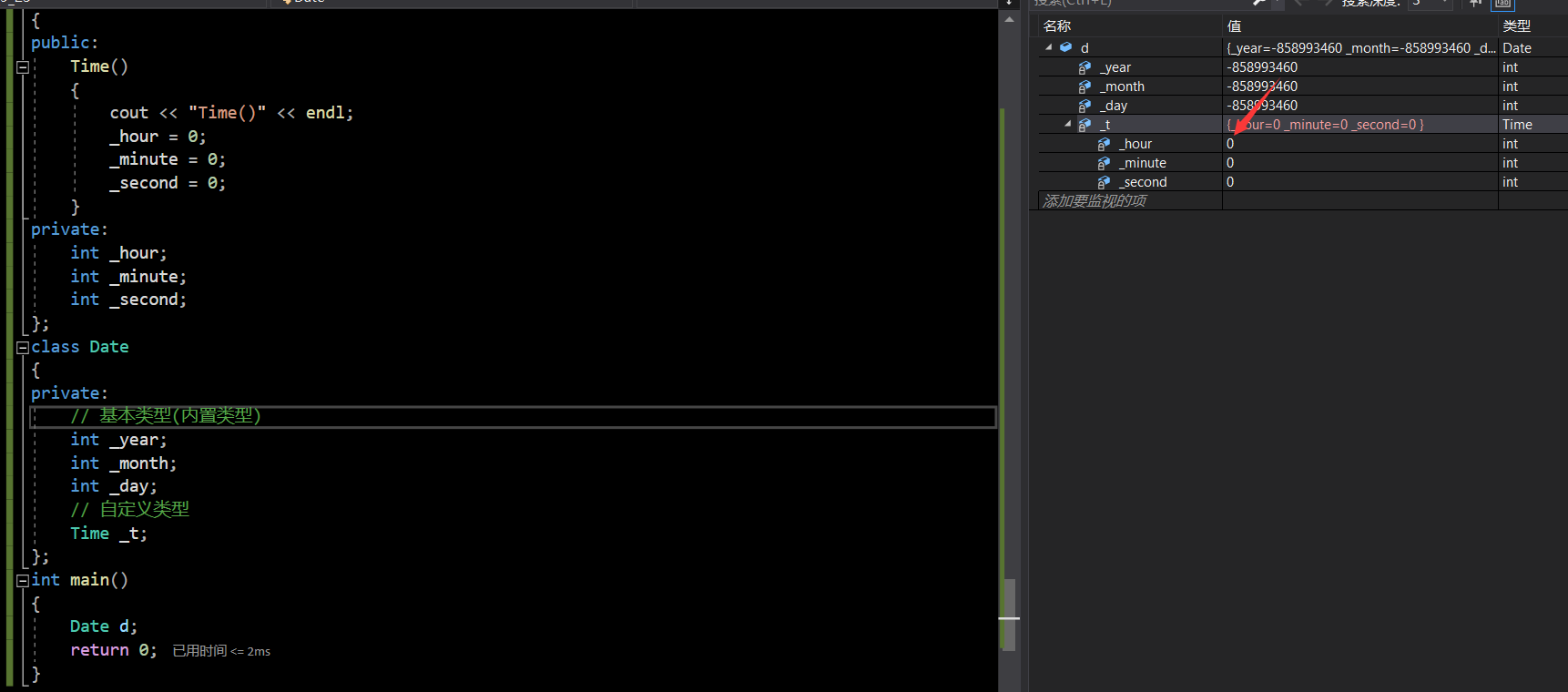Click the object icon of variable d
The image size is (1568, 692).
[x=1065, y=47]
